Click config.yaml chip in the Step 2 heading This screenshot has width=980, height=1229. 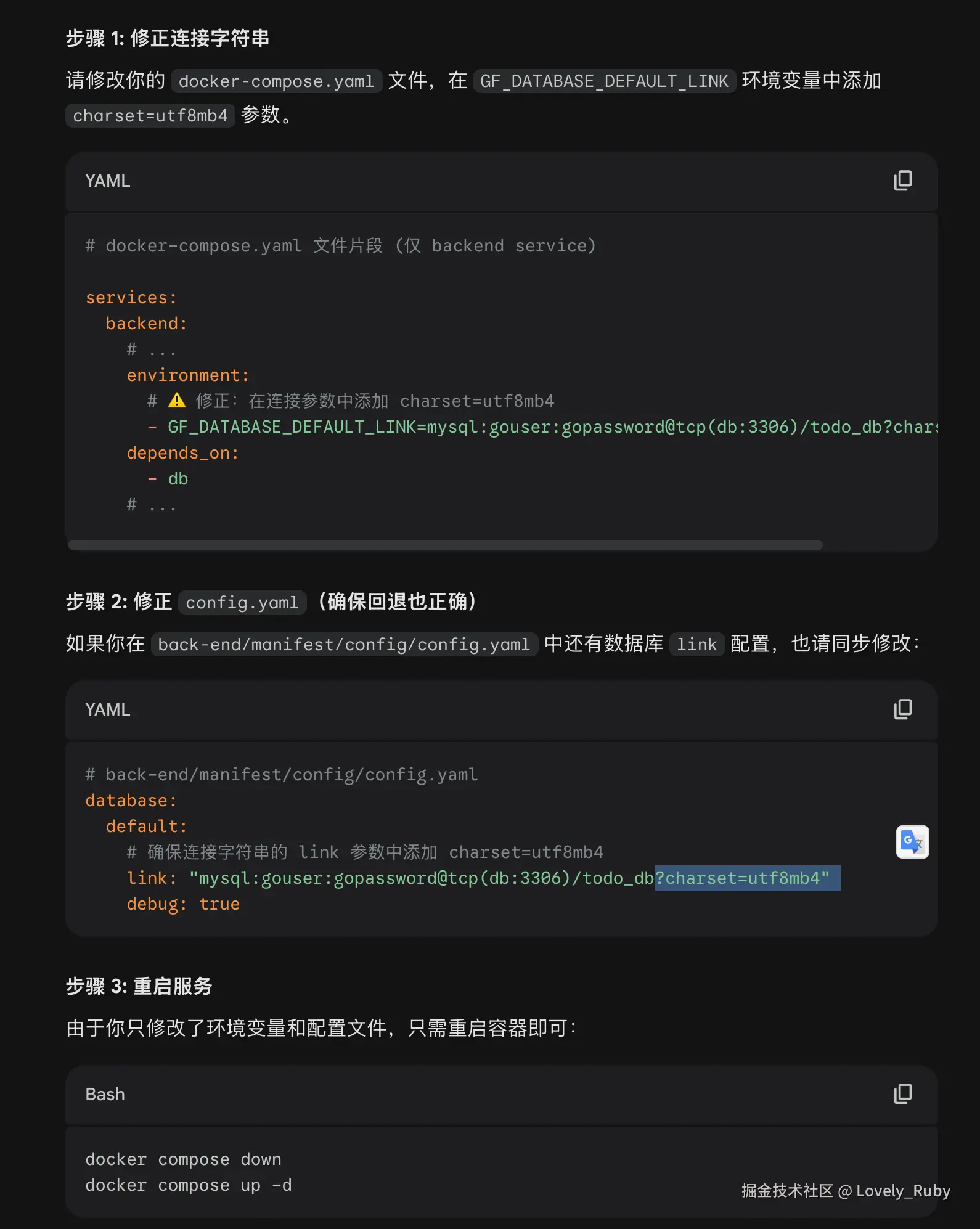[x=242, y=602]
